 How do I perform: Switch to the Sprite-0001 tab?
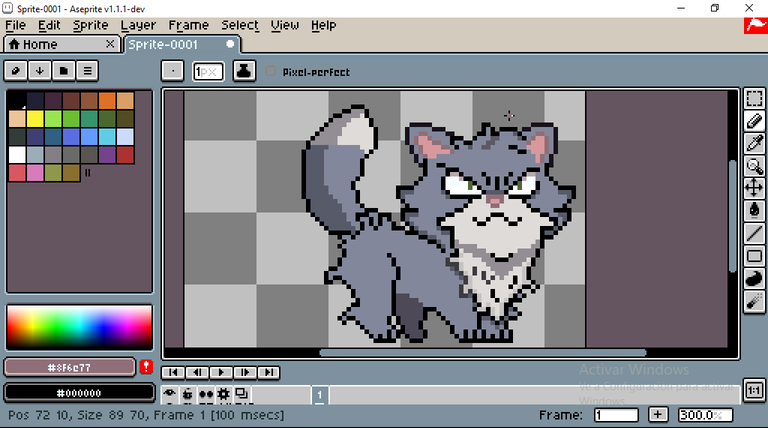pos(182,45)
